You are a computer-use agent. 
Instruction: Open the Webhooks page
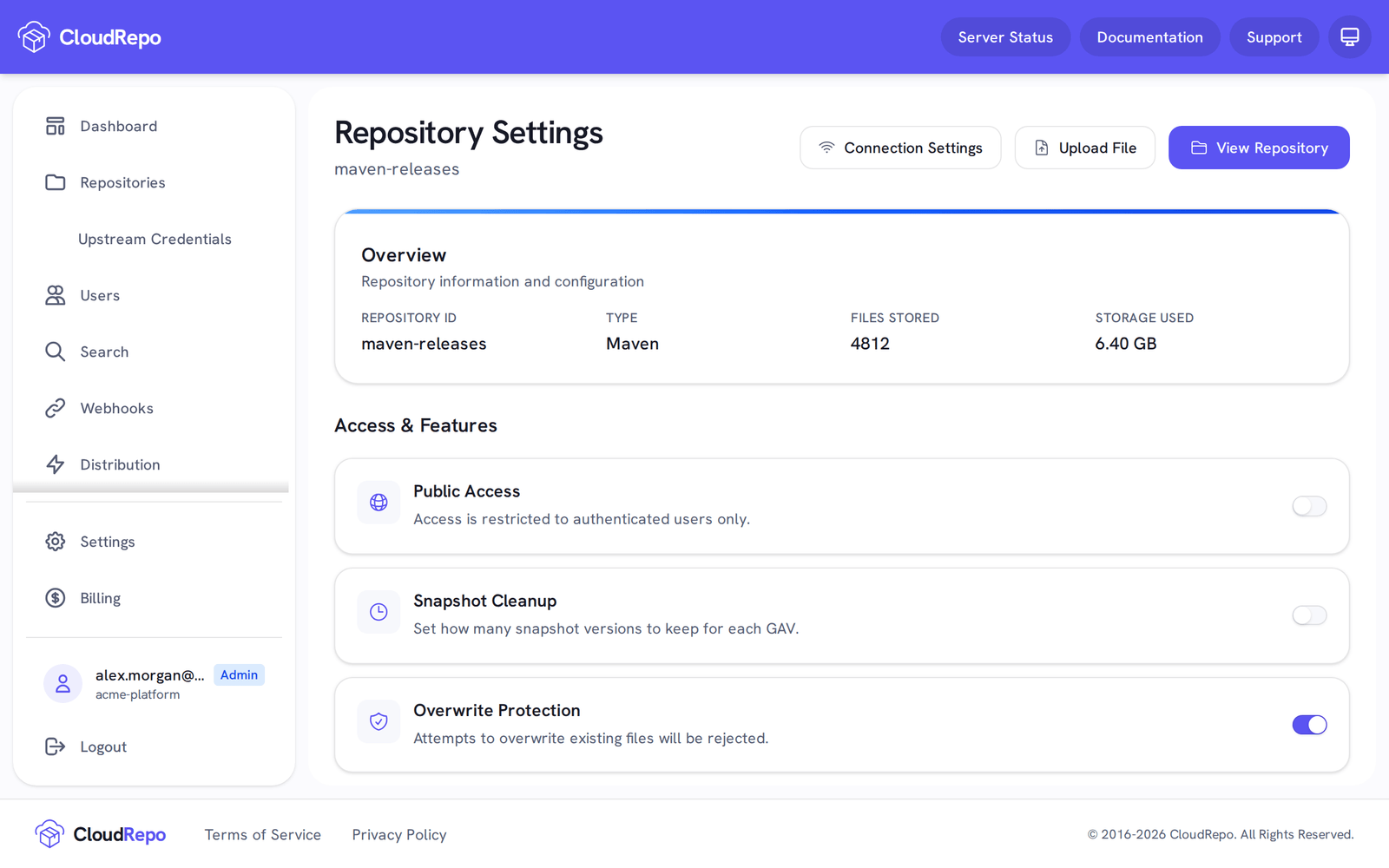click(154, 409)
